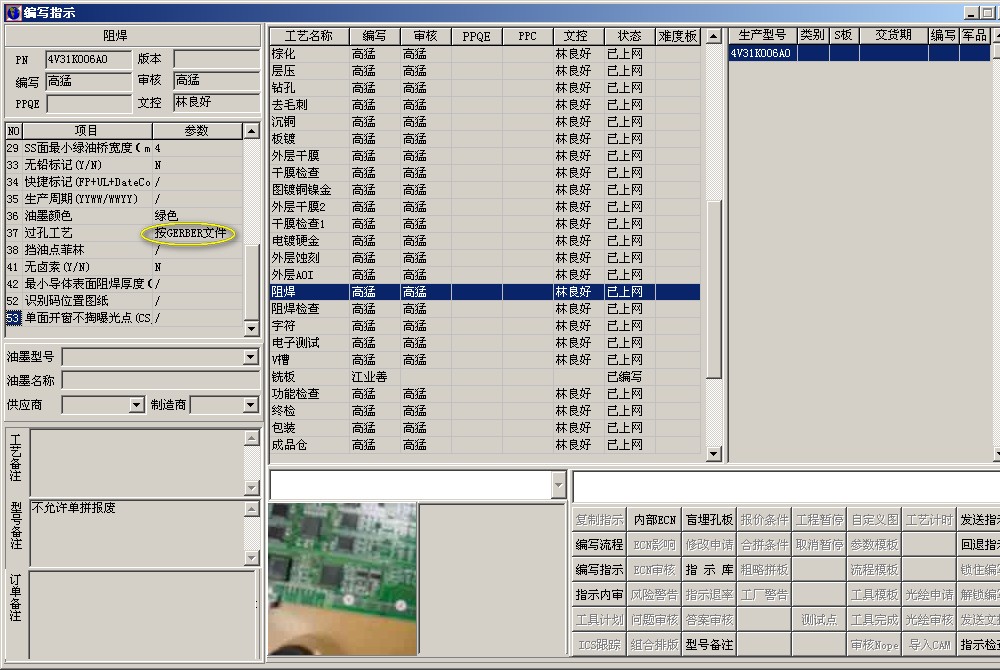Select parameter row 36 油墨颜色
The height and width of the screenshot is (670, 1000).
coord(124,216)
